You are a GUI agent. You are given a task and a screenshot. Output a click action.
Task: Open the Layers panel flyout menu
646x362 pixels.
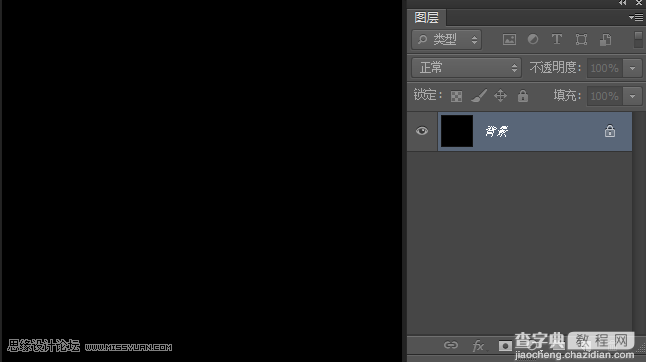pos(636,17)
